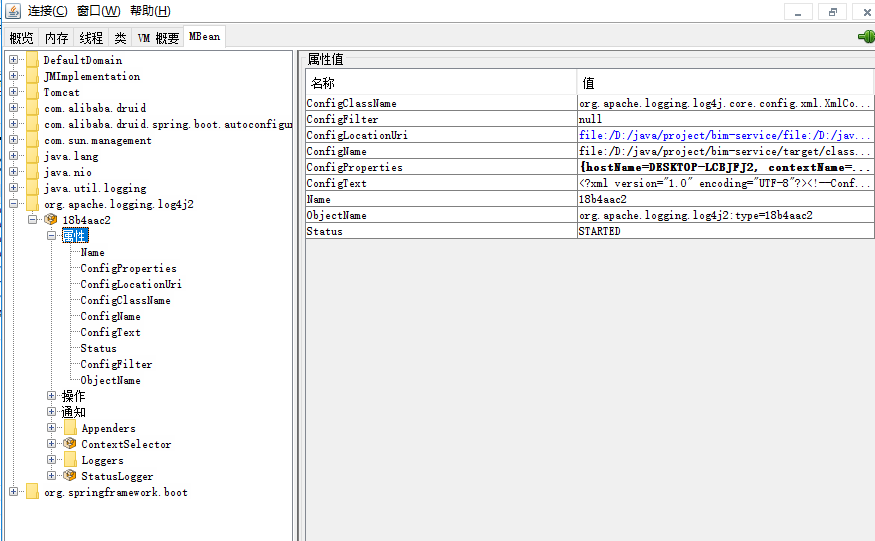Click the java.lang folder icon
This screenshot has height=541, width=875.
click(32, 156)
